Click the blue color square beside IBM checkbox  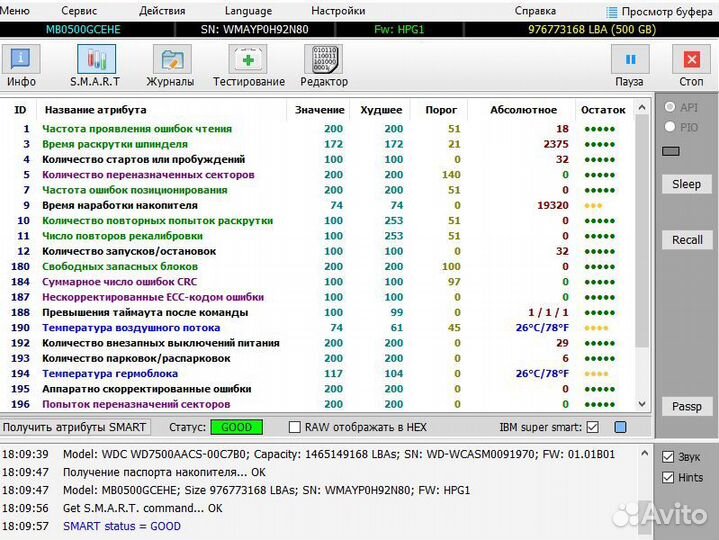tap(621, 427)
